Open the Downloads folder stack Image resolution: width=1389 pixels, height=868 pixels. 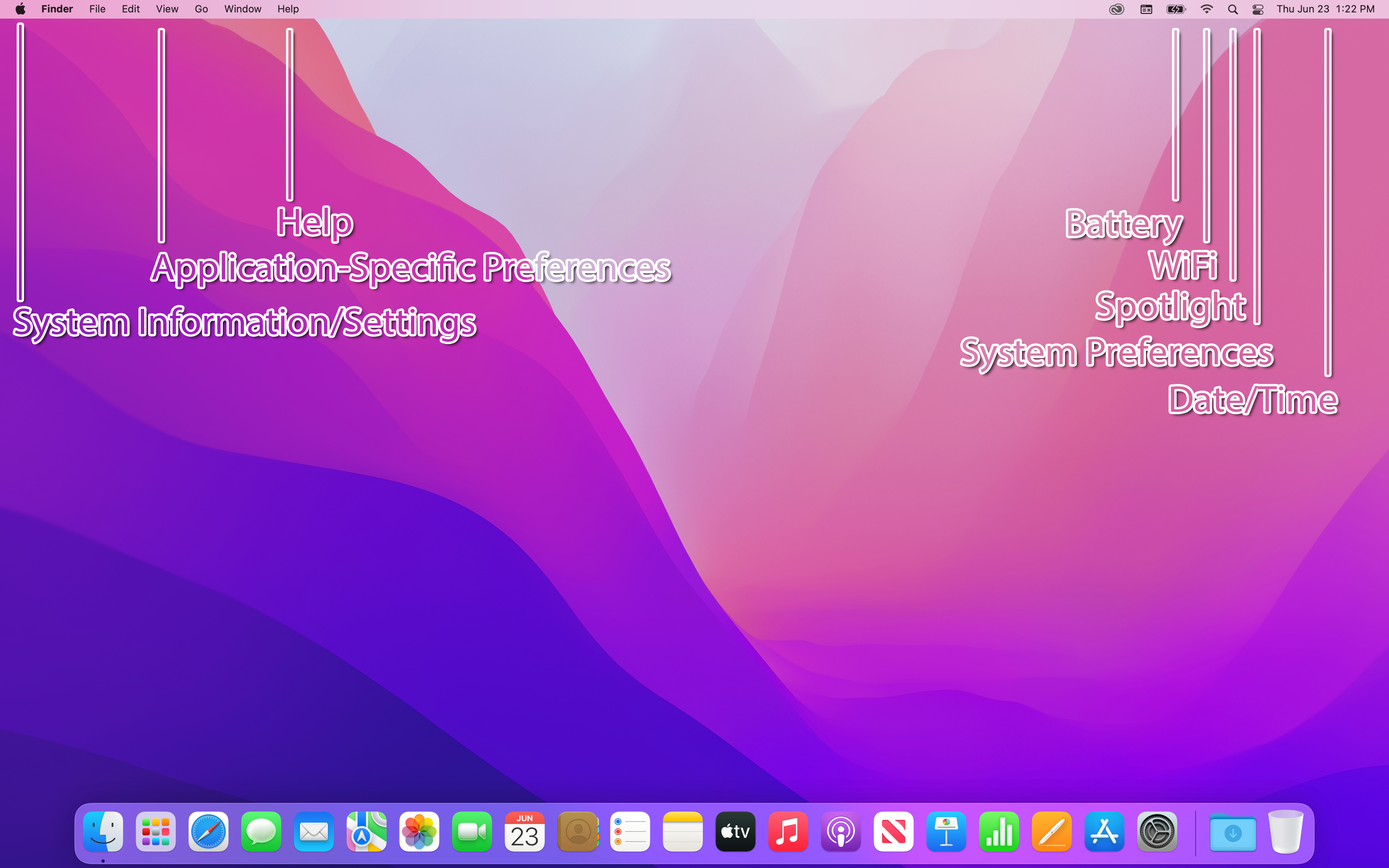pyautogui.click(x=1232, y=832)
